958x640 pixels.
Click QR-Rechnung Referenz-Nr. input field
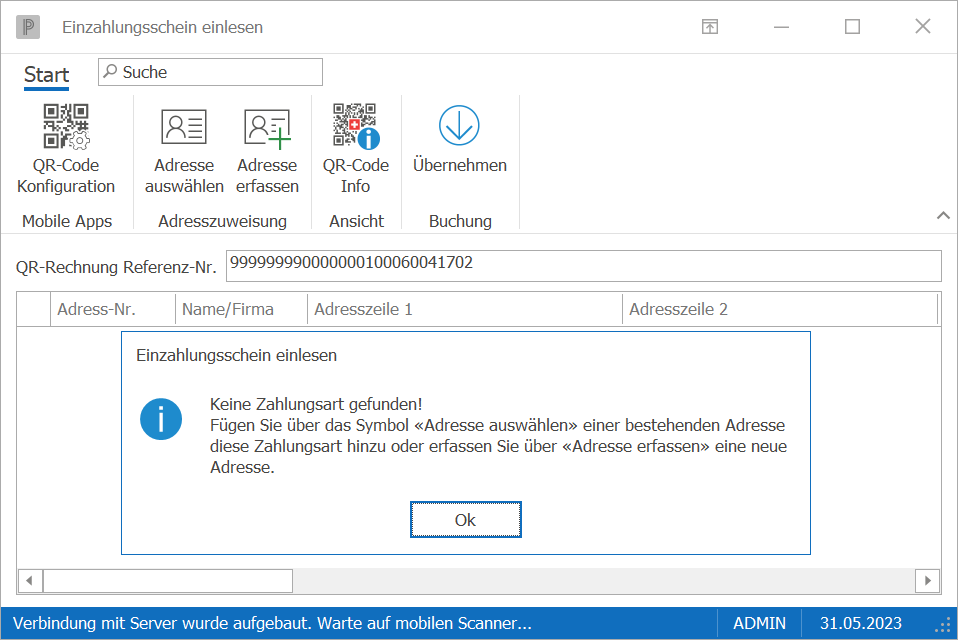[x=583, y=266]
